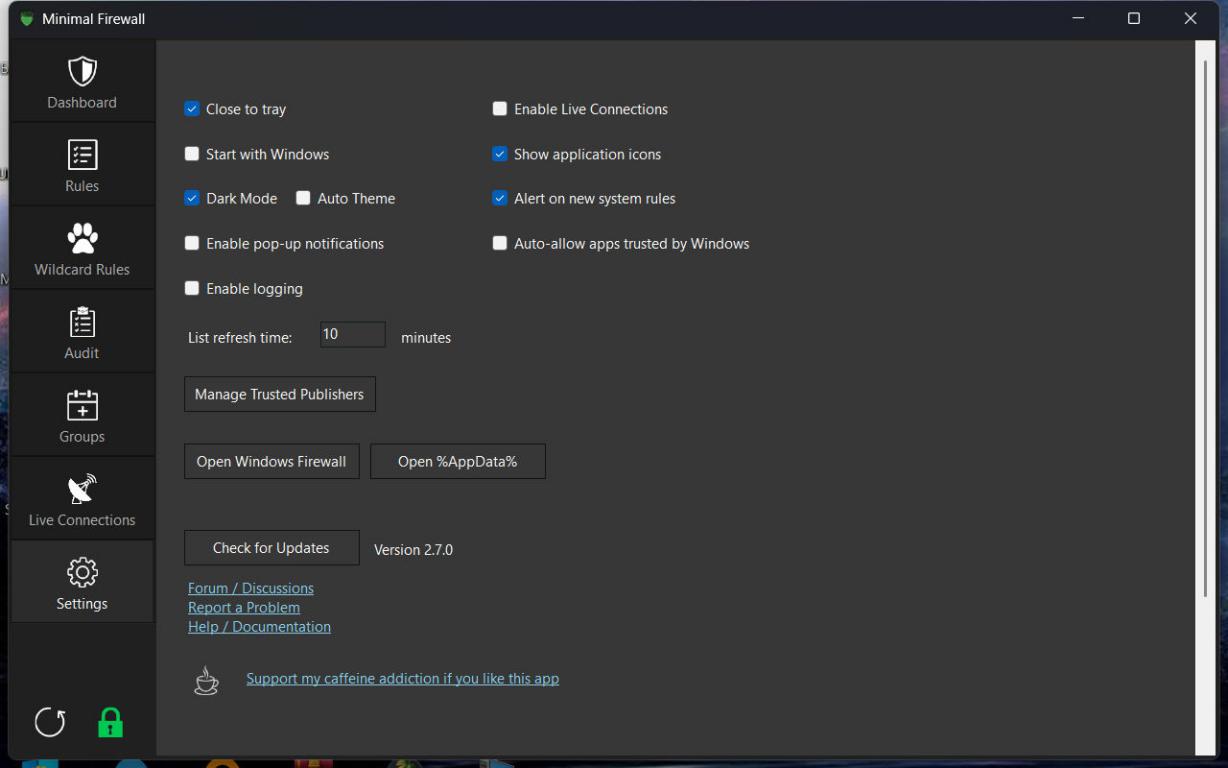
Task: Click the Manage Trusted Publishers button
Action: (x=280, y=394)
